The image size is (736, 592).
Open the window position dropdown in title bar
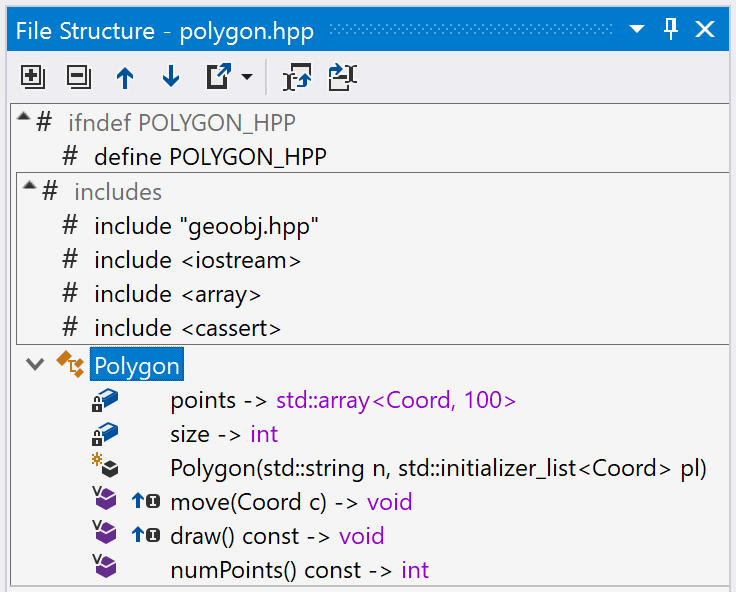point(636,29)
